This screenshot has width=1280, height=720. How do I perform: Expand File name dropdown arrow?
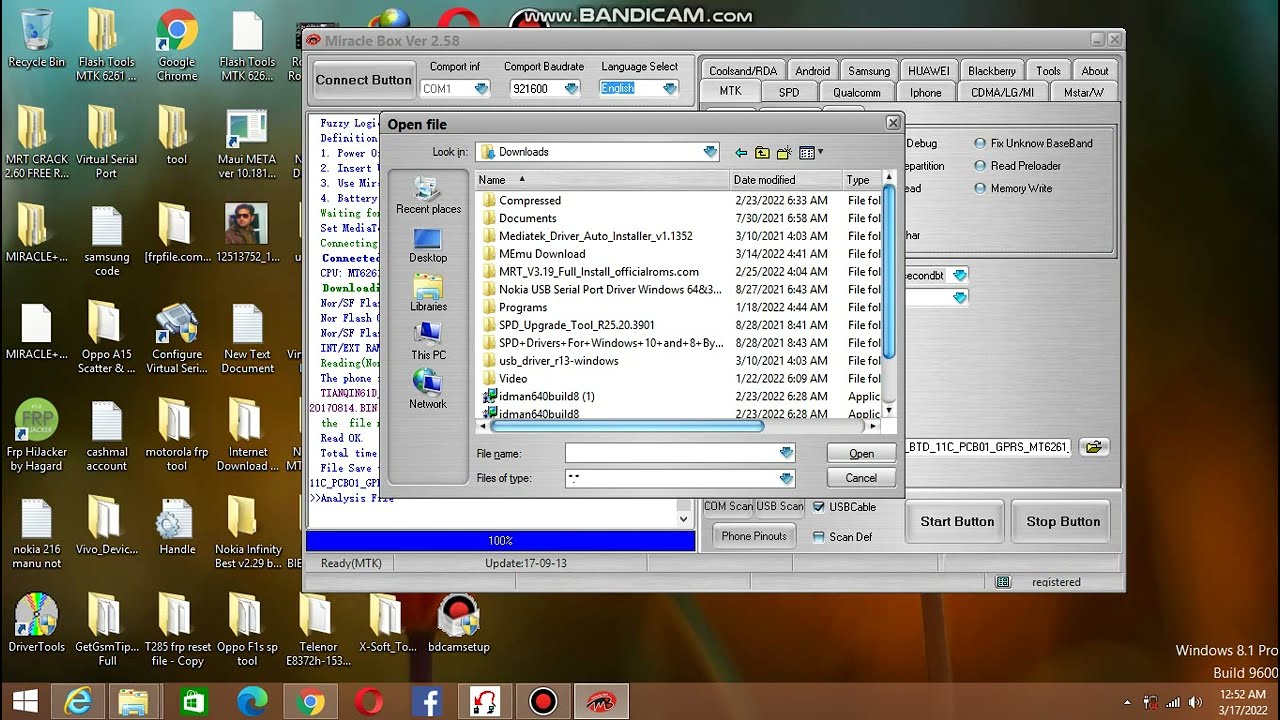(786, 453)
